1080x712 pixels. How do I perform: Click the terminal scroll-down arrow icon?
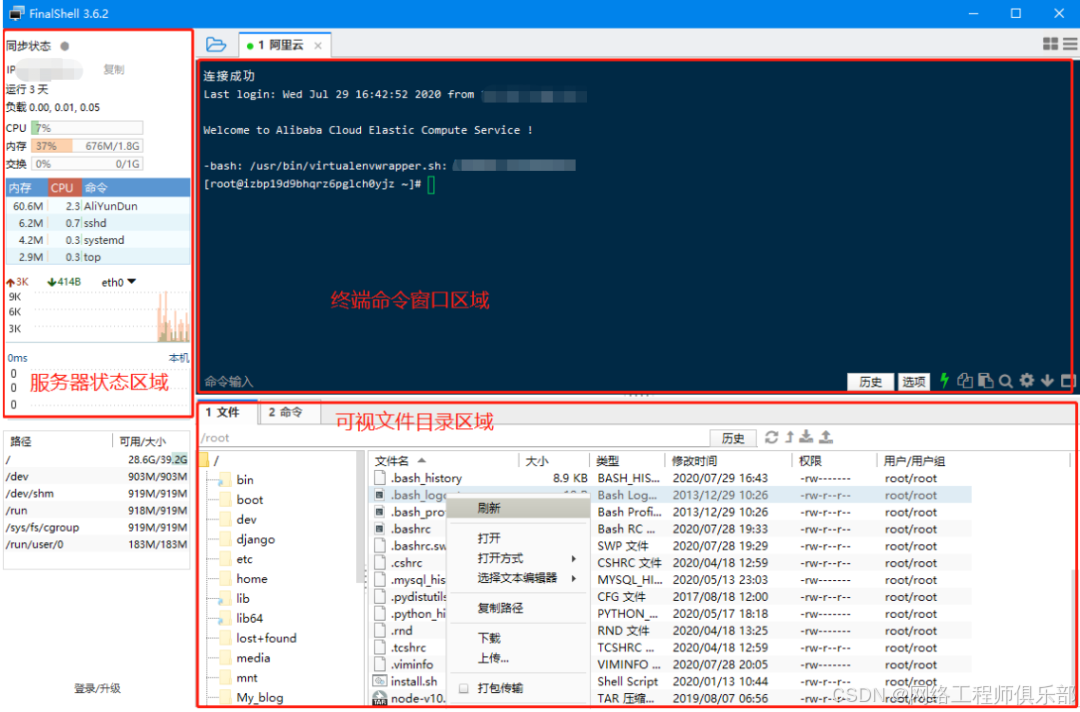tap(1048, 380)
